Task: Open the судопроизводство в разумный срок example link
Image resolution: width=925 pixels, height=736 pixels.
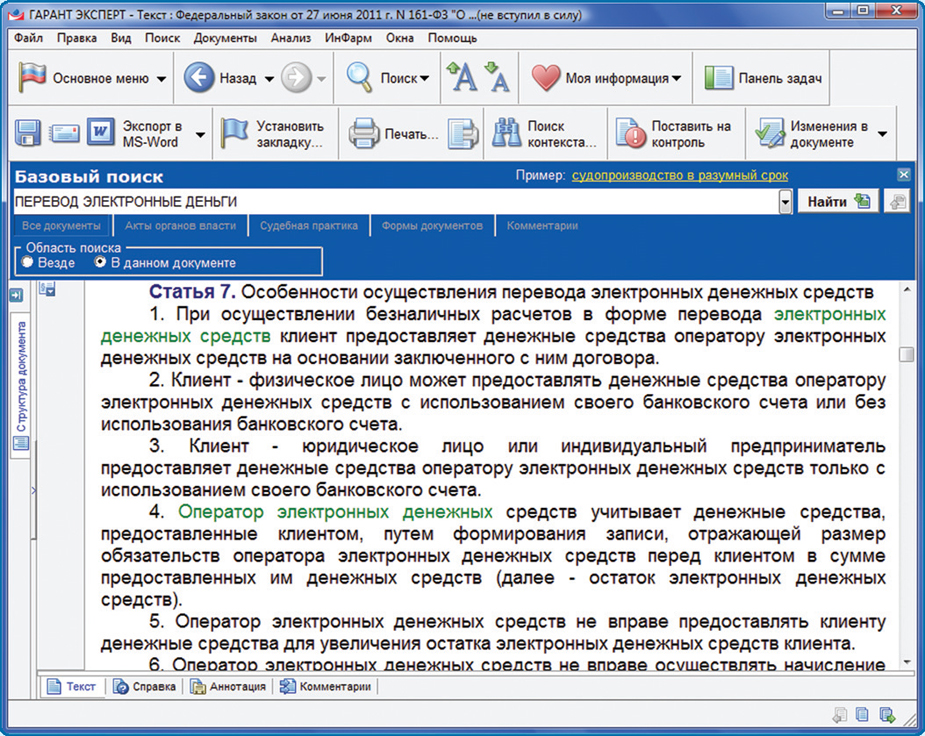Action: point(679,176)
